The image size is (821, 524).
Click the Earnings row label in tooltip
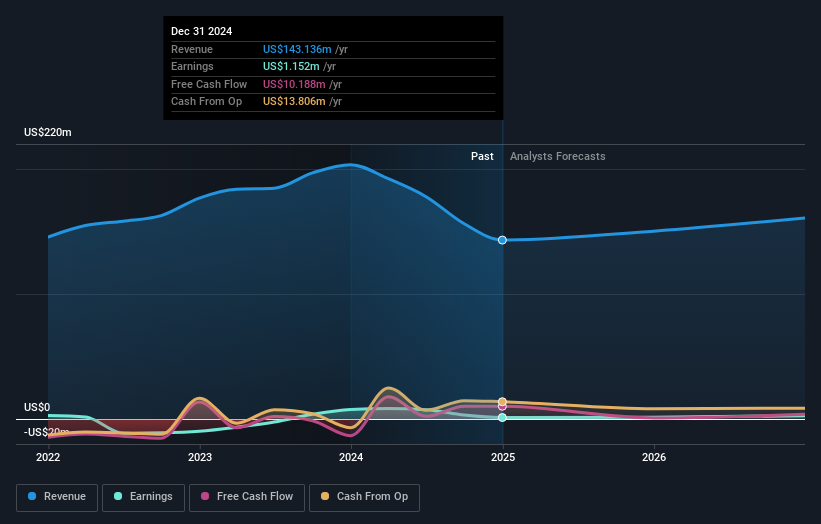coord(192,66)
